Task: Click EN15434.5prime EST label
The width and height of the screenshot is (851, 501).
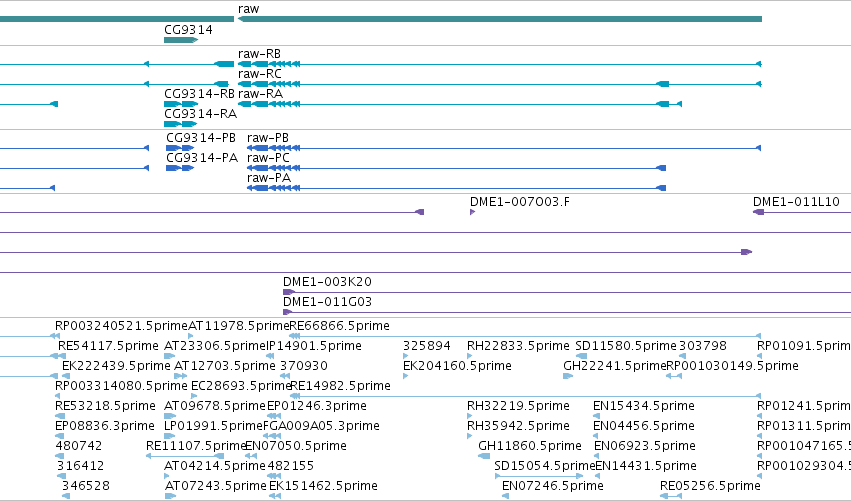Action: point(644,406)
